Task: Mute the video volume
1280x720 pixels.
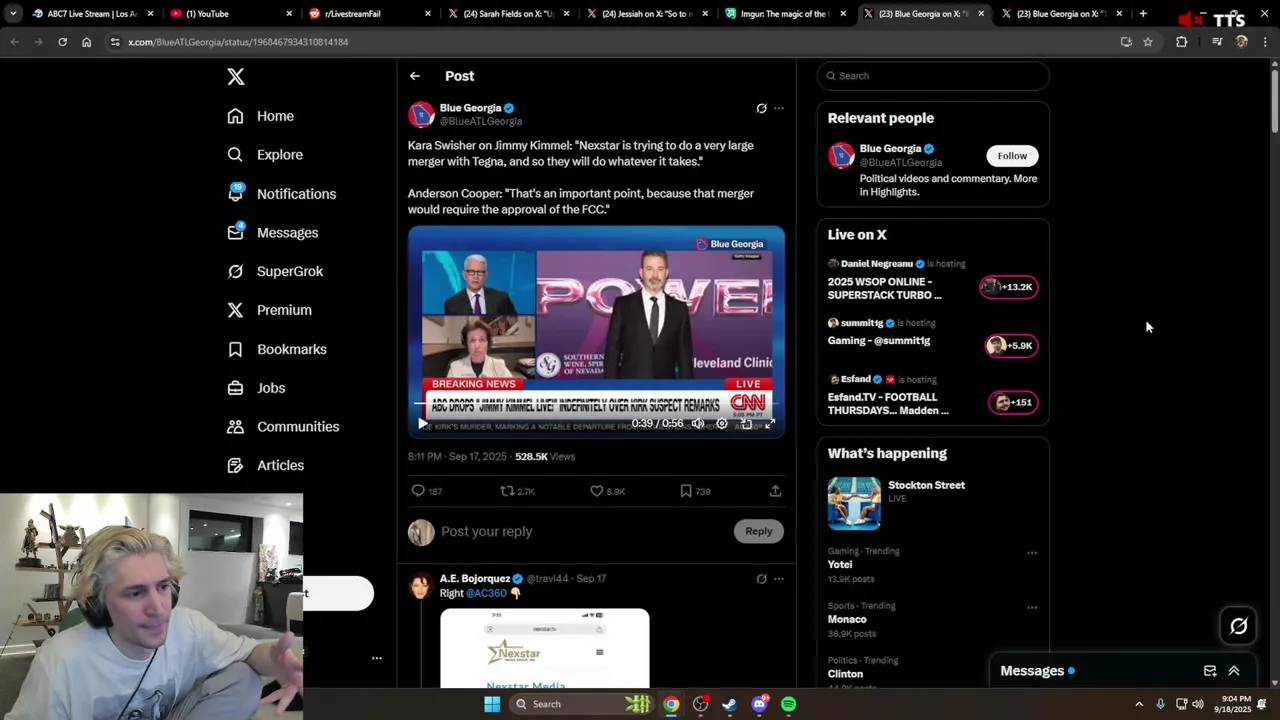Action: coord(698,424)
